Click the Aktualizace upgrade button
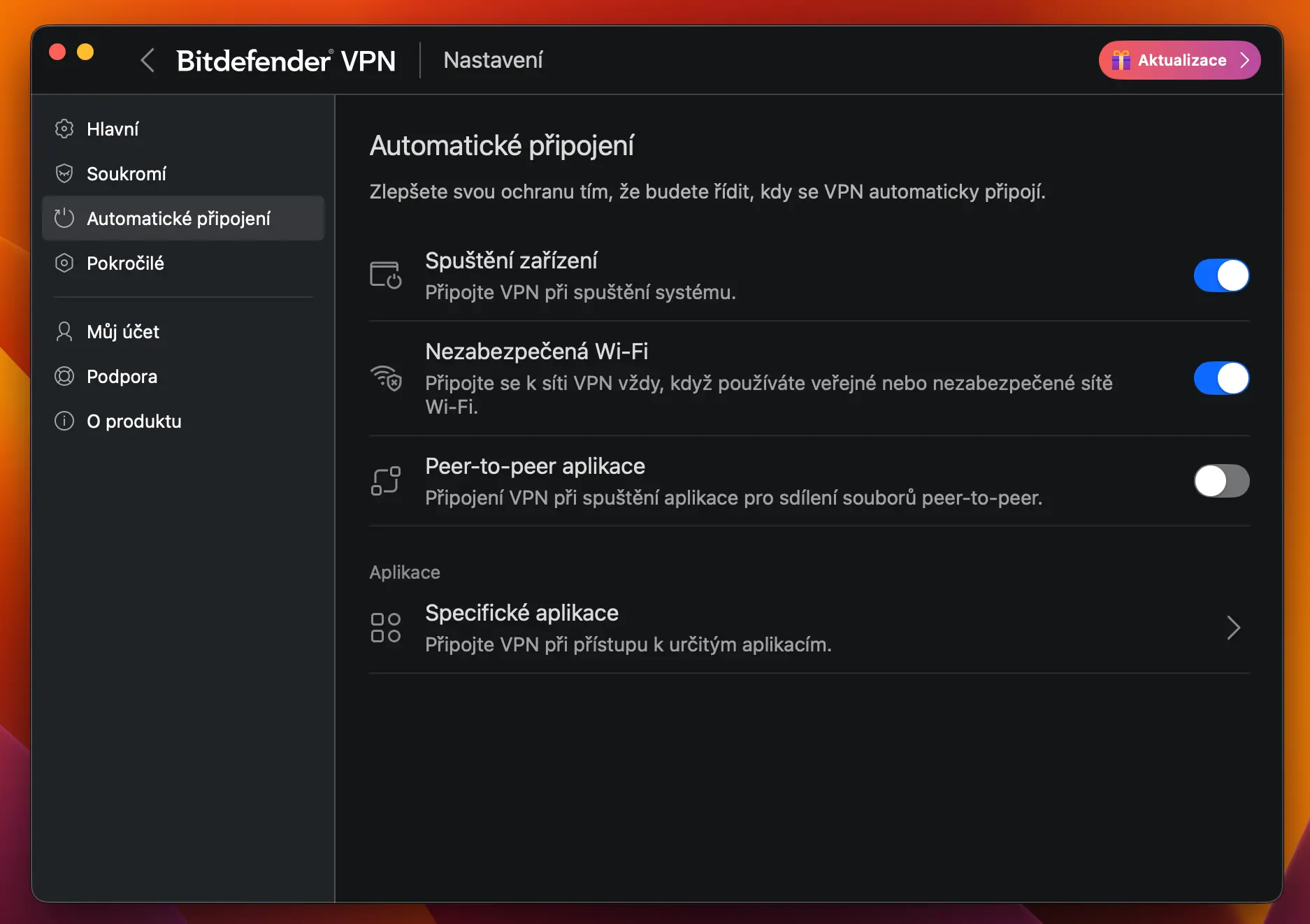1310x924 pixels. point(1179,60)
